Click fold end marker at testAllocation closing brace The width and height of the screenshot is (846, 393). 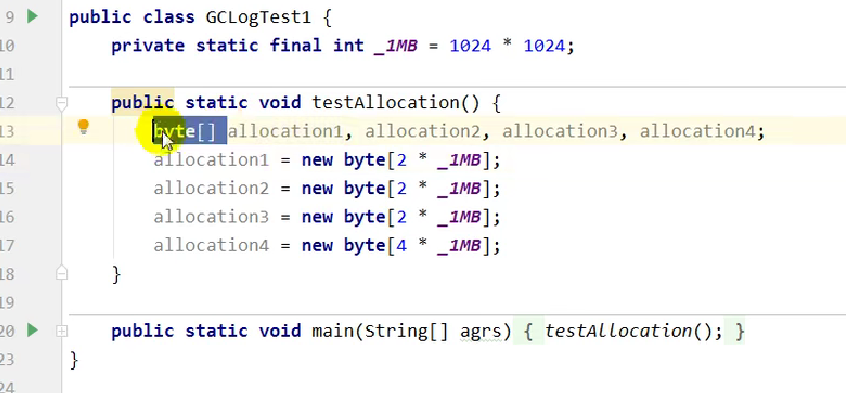tap(62, 273)
